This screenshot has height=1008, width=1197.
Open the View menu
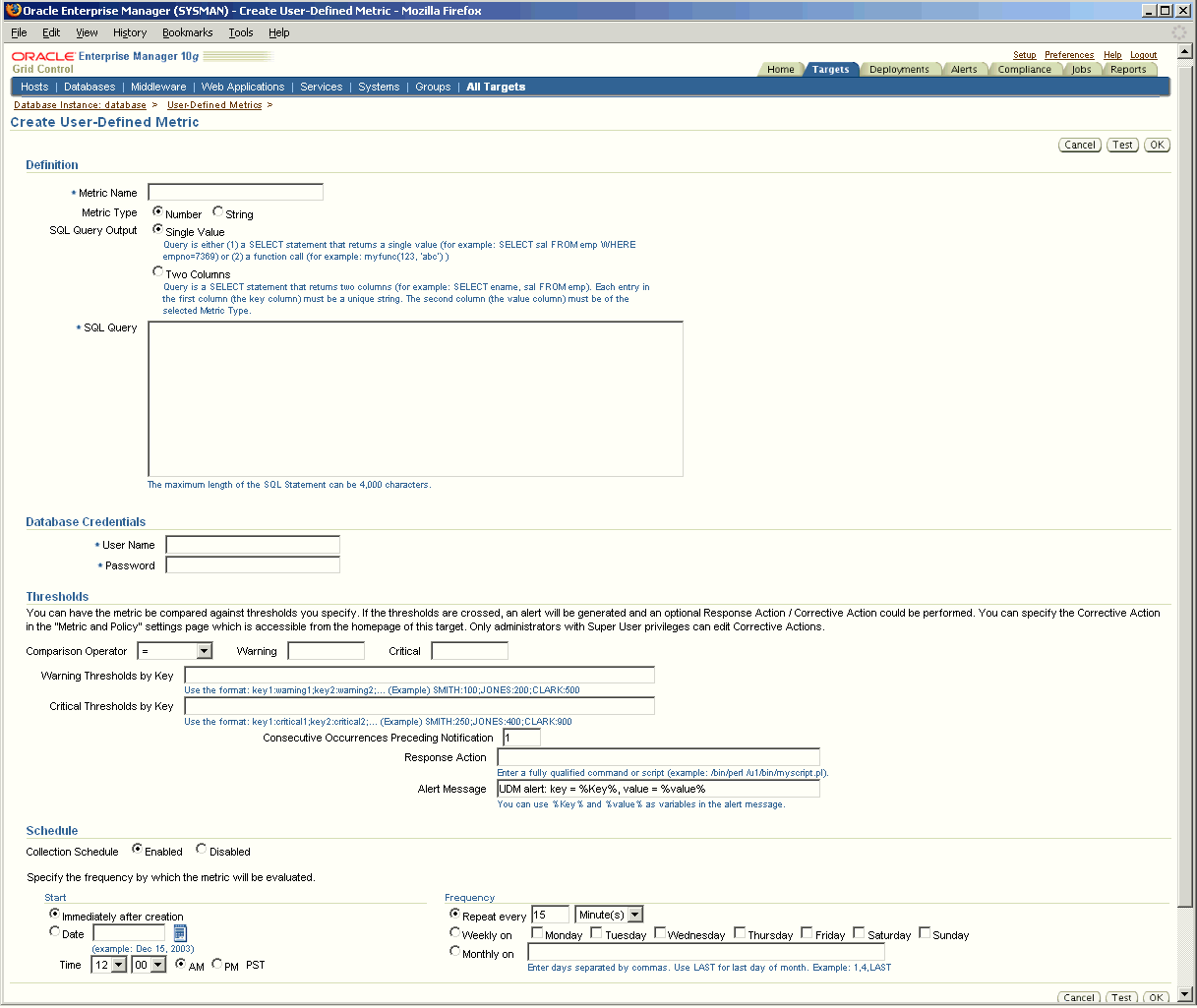[87, 32]
